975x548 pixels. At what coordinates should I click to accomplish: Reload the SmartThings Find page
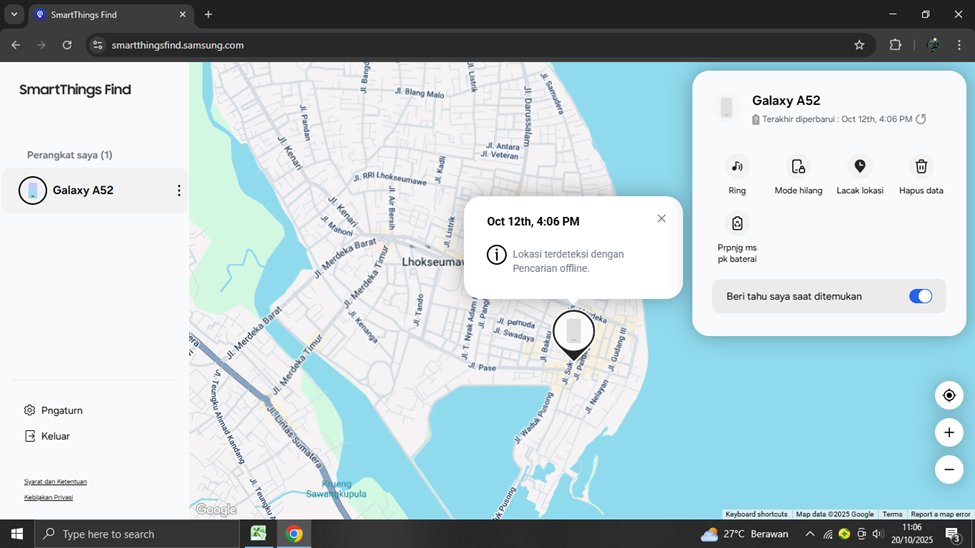[x=67, y=45]
